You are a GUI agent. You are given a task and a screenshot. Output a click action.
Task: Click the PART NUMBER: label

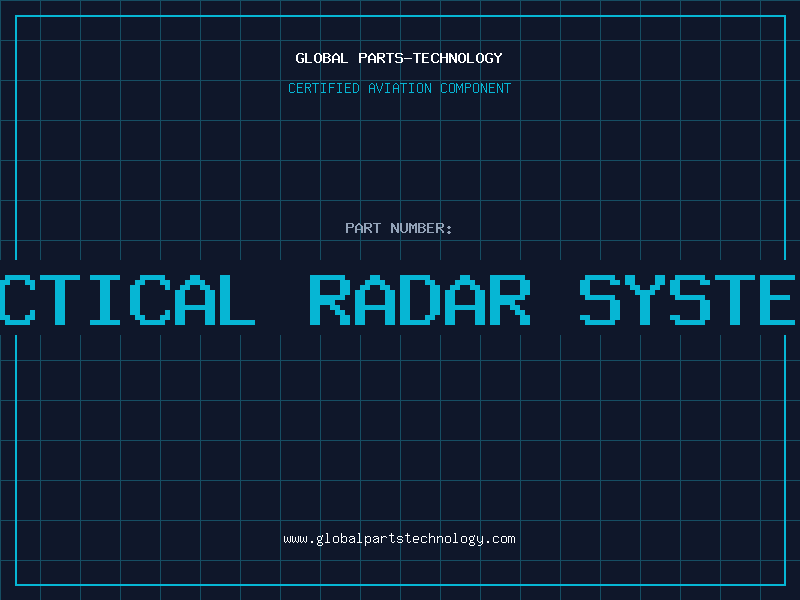pyautogui.click(x=398, y=228)
